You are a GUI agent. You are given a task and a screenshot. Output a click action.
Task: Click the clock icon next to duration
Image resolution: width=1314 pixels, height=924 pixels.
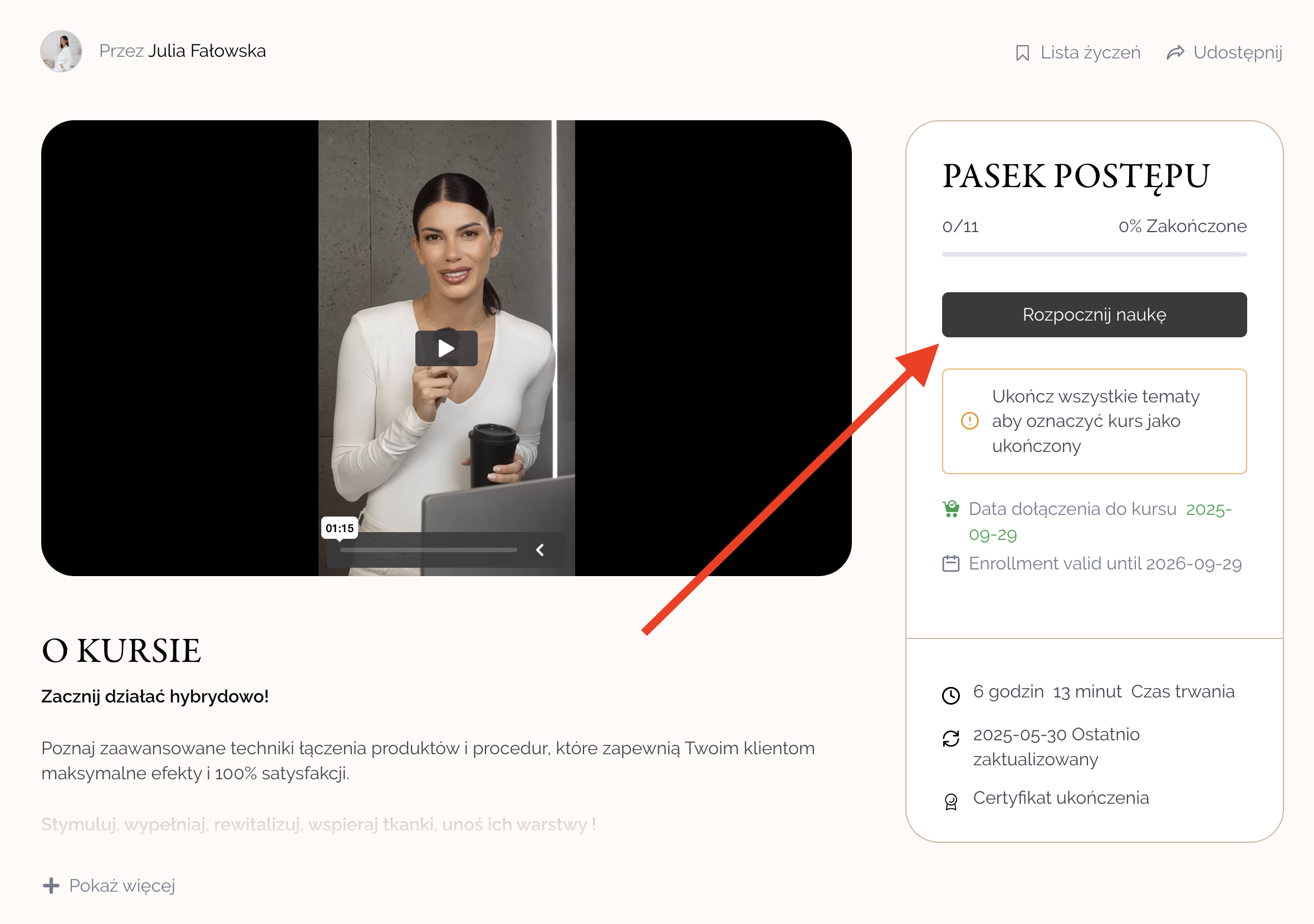(950, 695)
